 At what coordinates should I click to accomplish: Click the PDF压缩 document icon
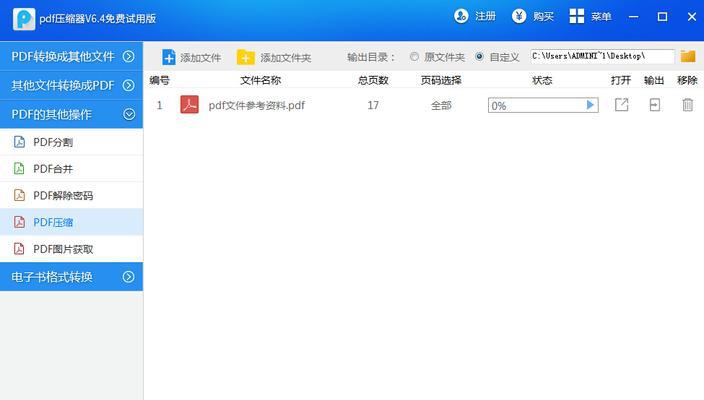[19, 222]
